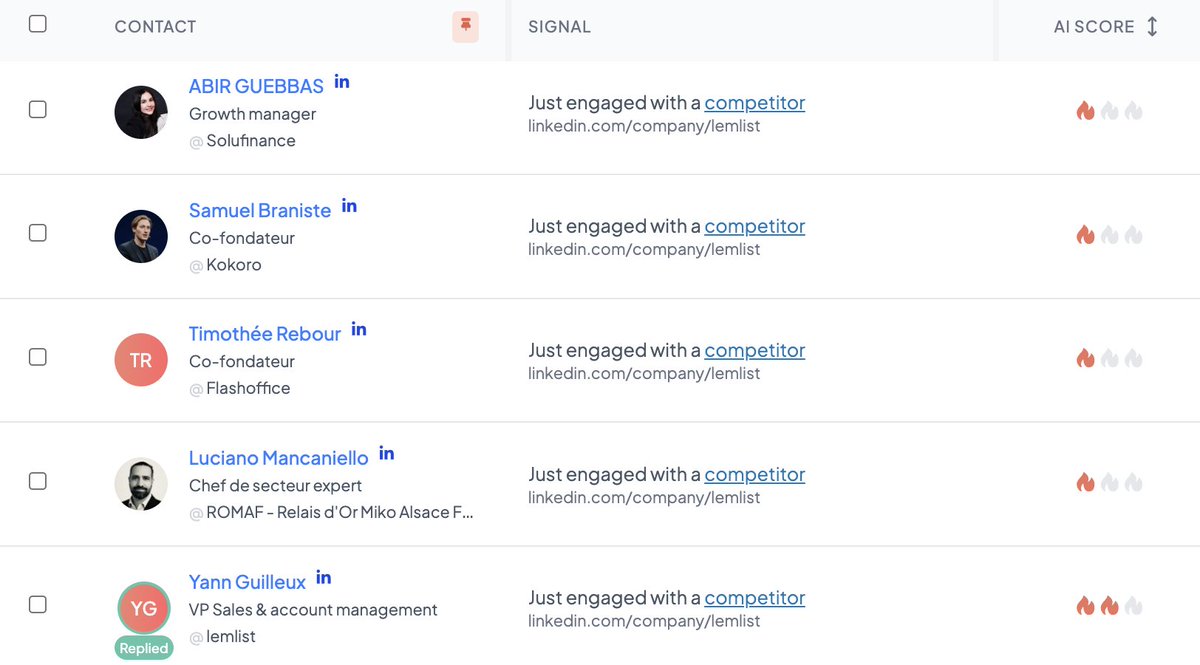1200x665 pixels.
Task: Click Abir Guebbas profile photo
Action: click(141, 112)
